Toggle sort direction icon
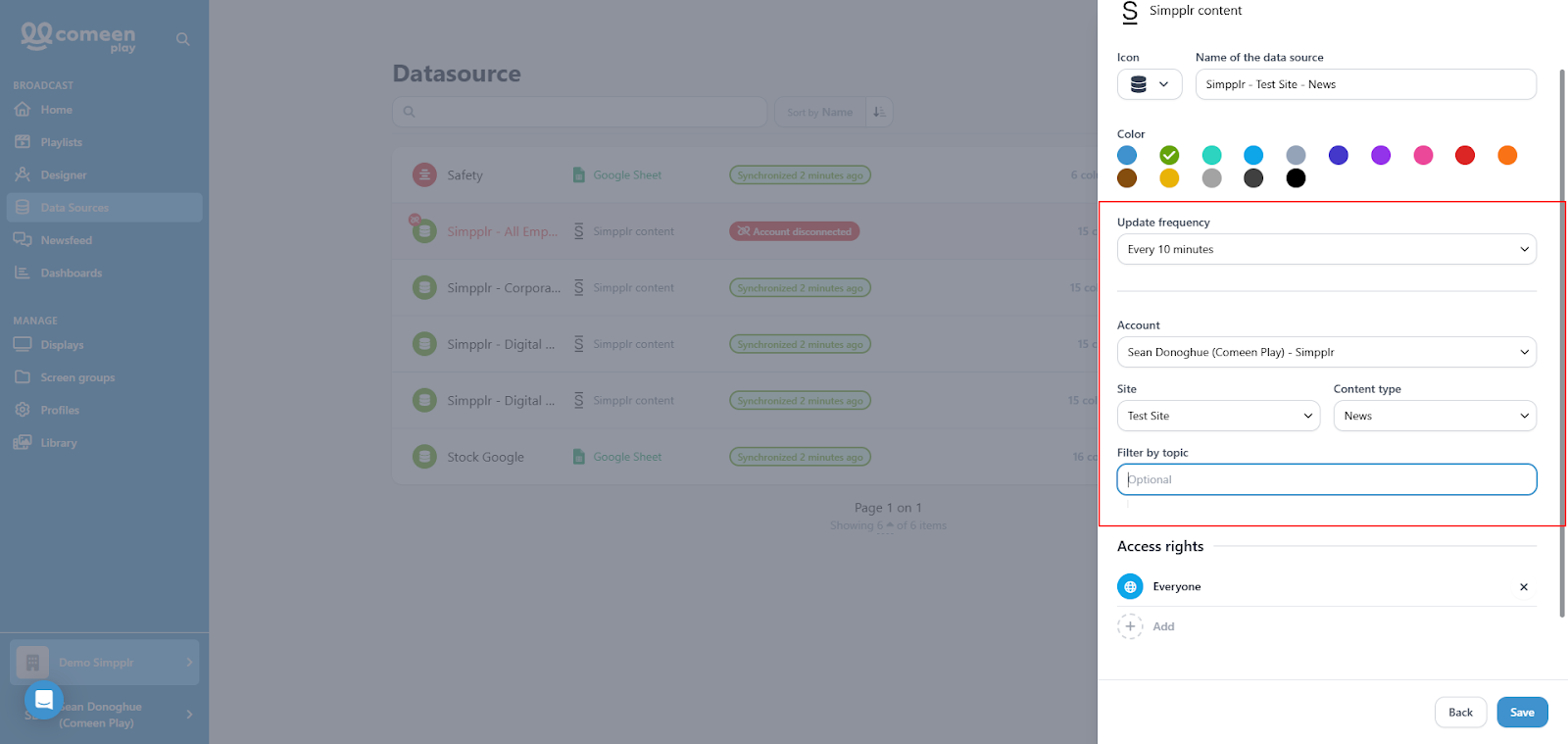Image resolution: width=1568 pixels, height=744 pixels. (879, 112)
